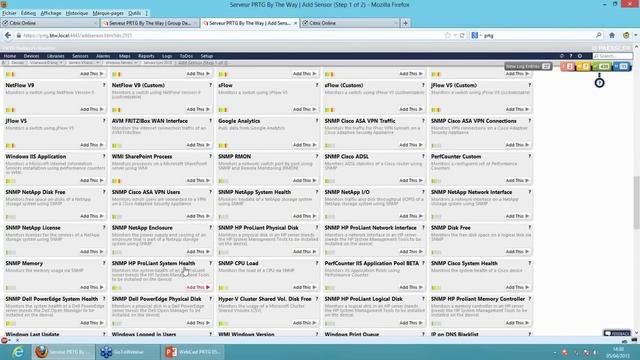Show help for SNMP Cisco ASA VPN Connections
Viewport: 640px width, 360px height.
point(530,121)
